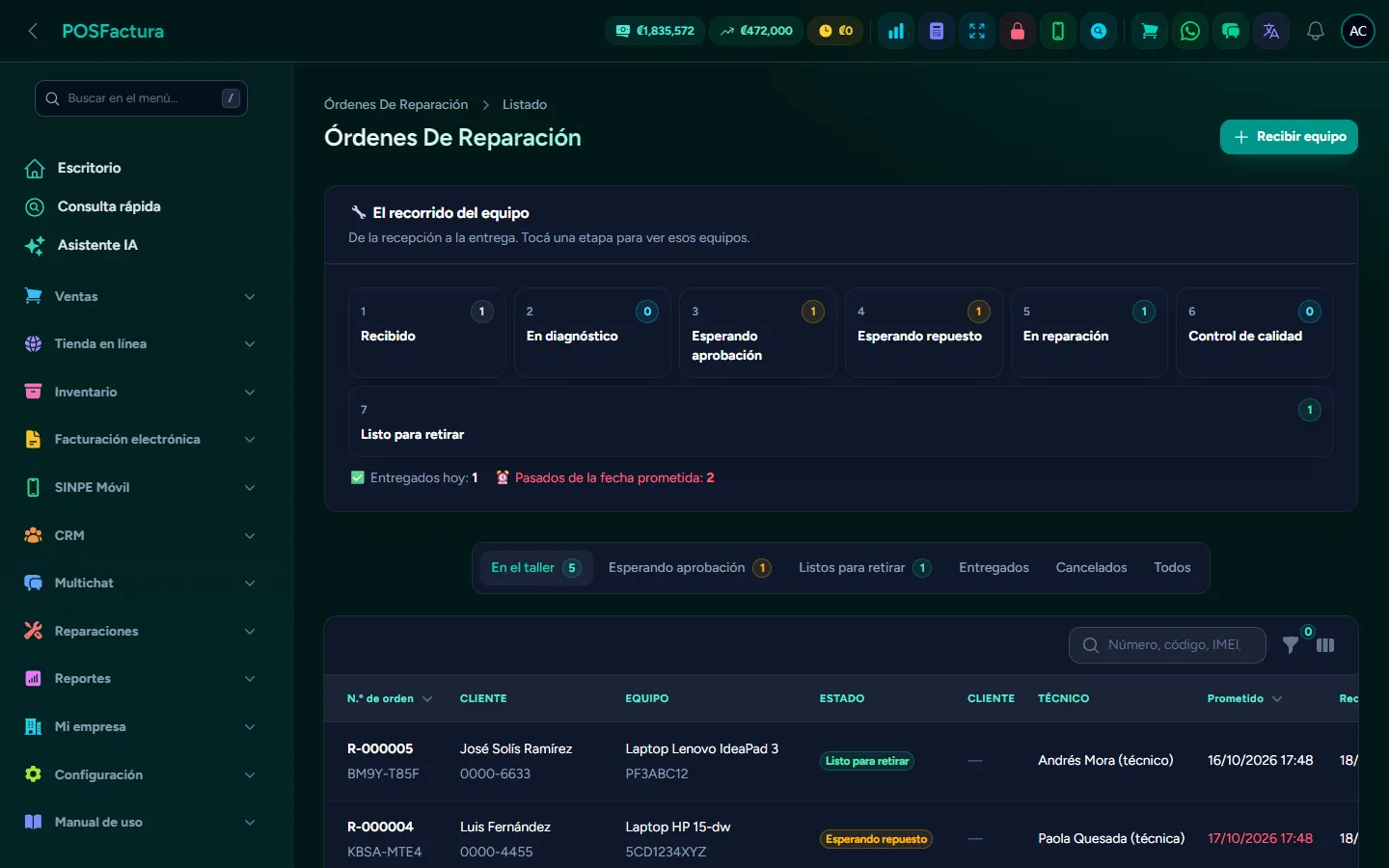The width and height of the screenshot is (1389, 868).
Task: Open the language translate icon
Action: pyautogui.click(x=1271, y=31)
